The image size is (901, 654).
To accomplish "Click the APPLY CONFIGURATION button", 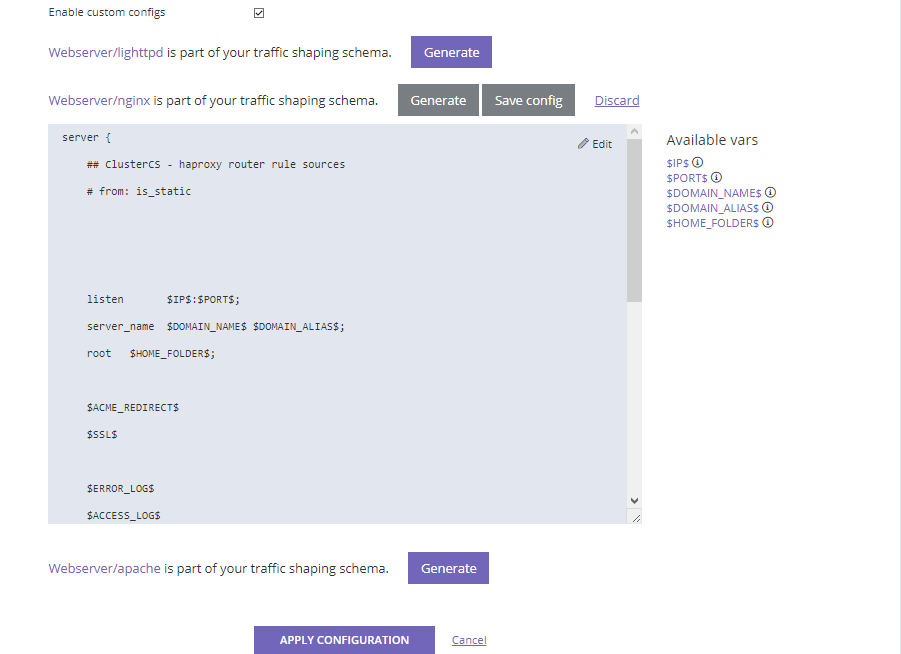I will pyautogui.click(x=344, y=640).
